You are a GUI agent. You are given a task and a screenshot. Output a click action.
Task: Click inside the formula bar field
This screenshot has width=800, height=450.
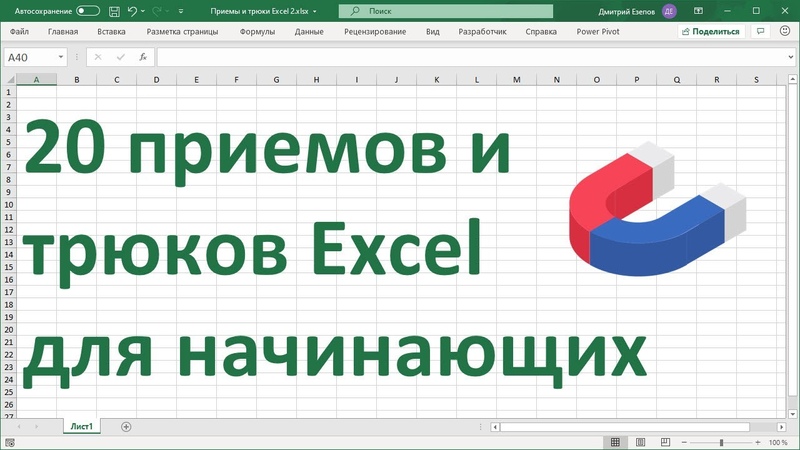471,57
